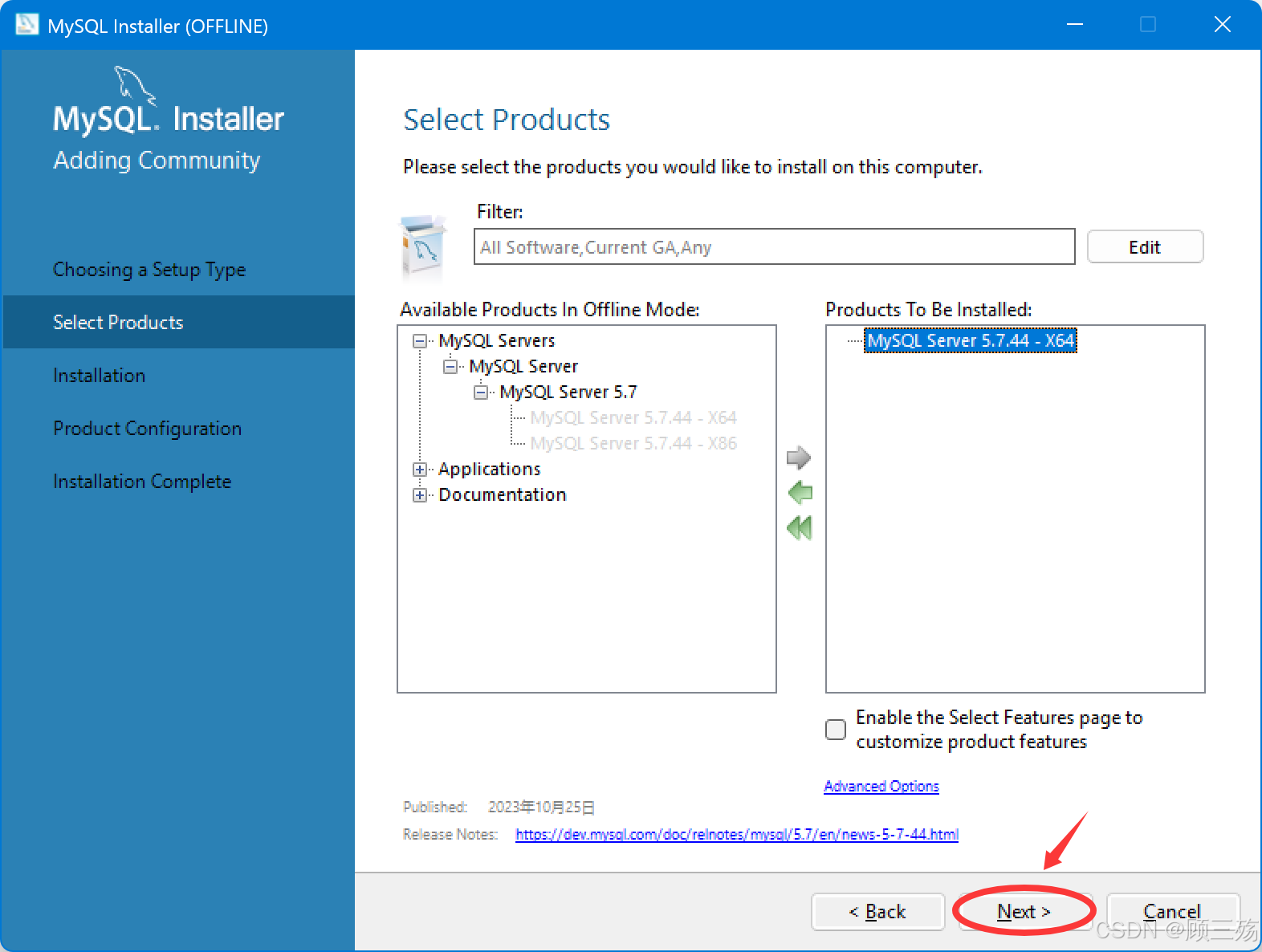The width and height of the screenshot is (1262, 952).
Task: Click the Back button
Action: [x=877, y=911]
